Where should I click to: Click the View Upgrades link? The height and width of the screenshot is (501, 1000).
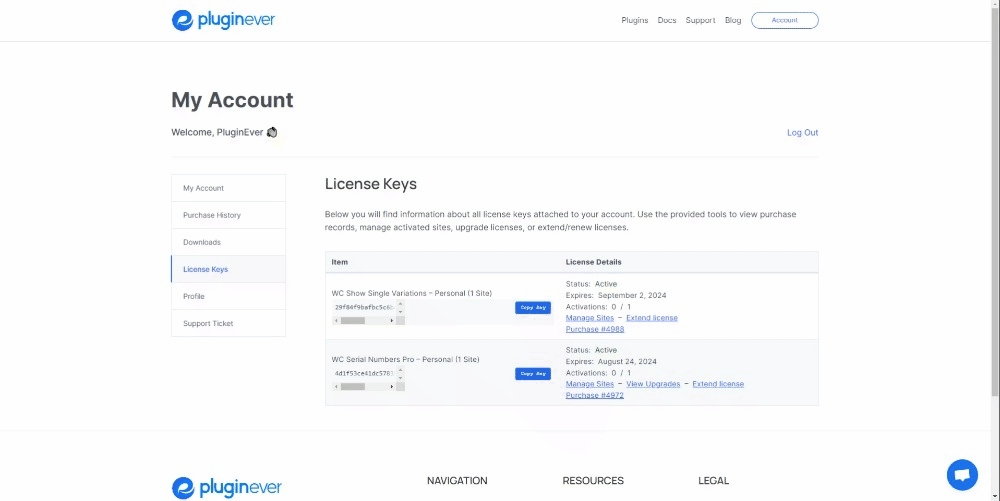(653, 384)
